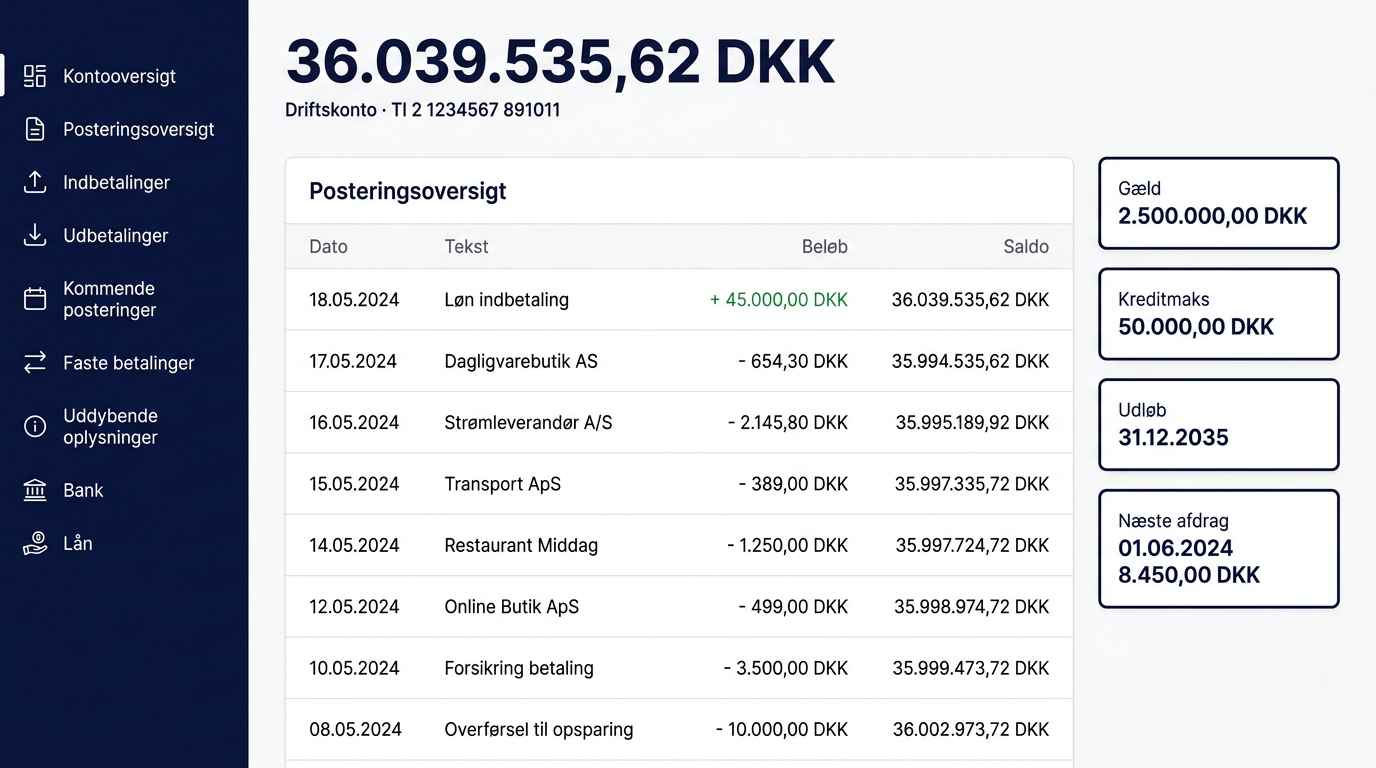This screenshot has width=1376, height=768.
Task: Click the - 2.145,80 DKK amount
Action: [x=788, y=422]
